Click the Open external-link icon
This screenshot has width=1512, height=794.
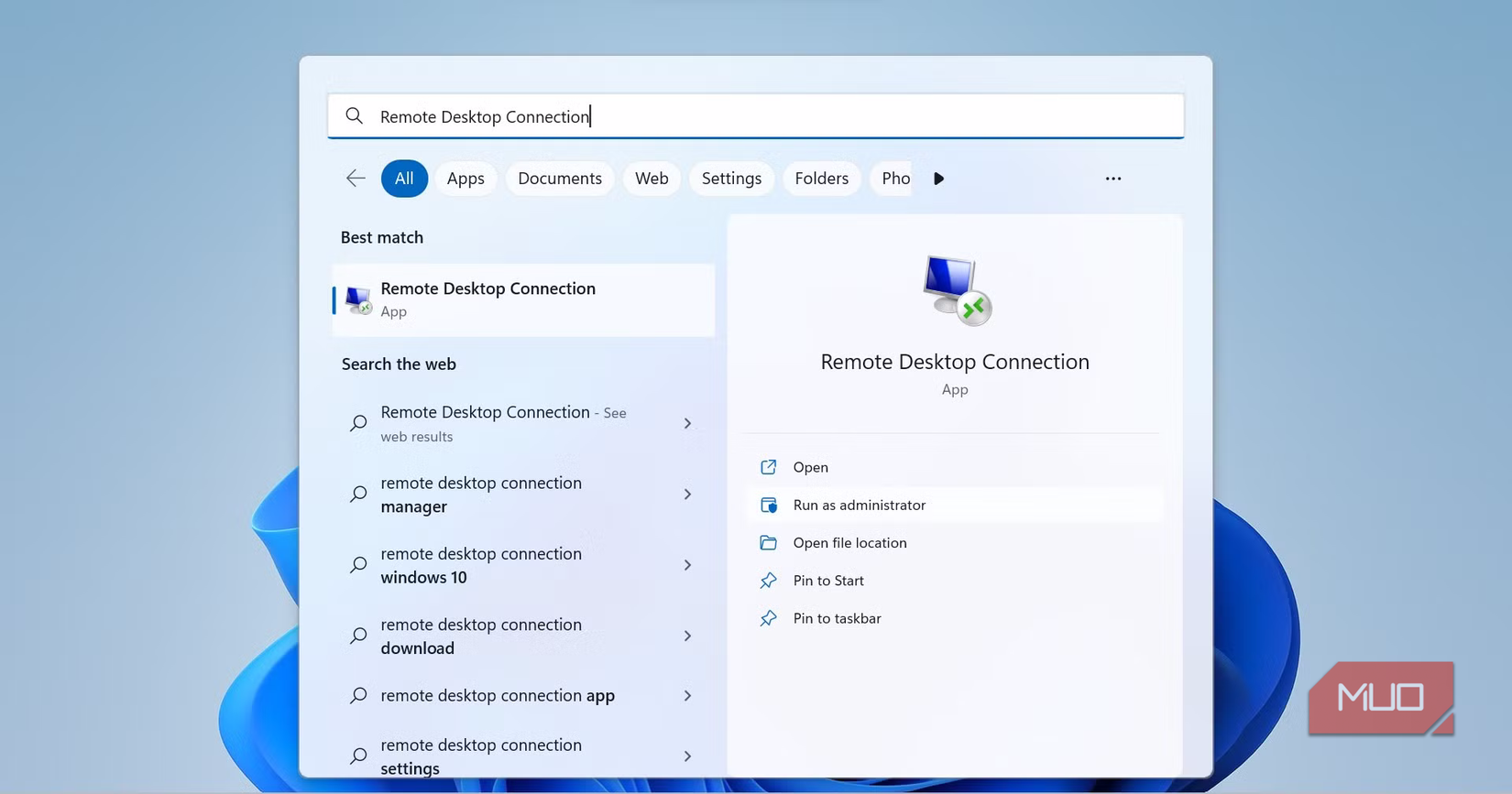(768, 467)
